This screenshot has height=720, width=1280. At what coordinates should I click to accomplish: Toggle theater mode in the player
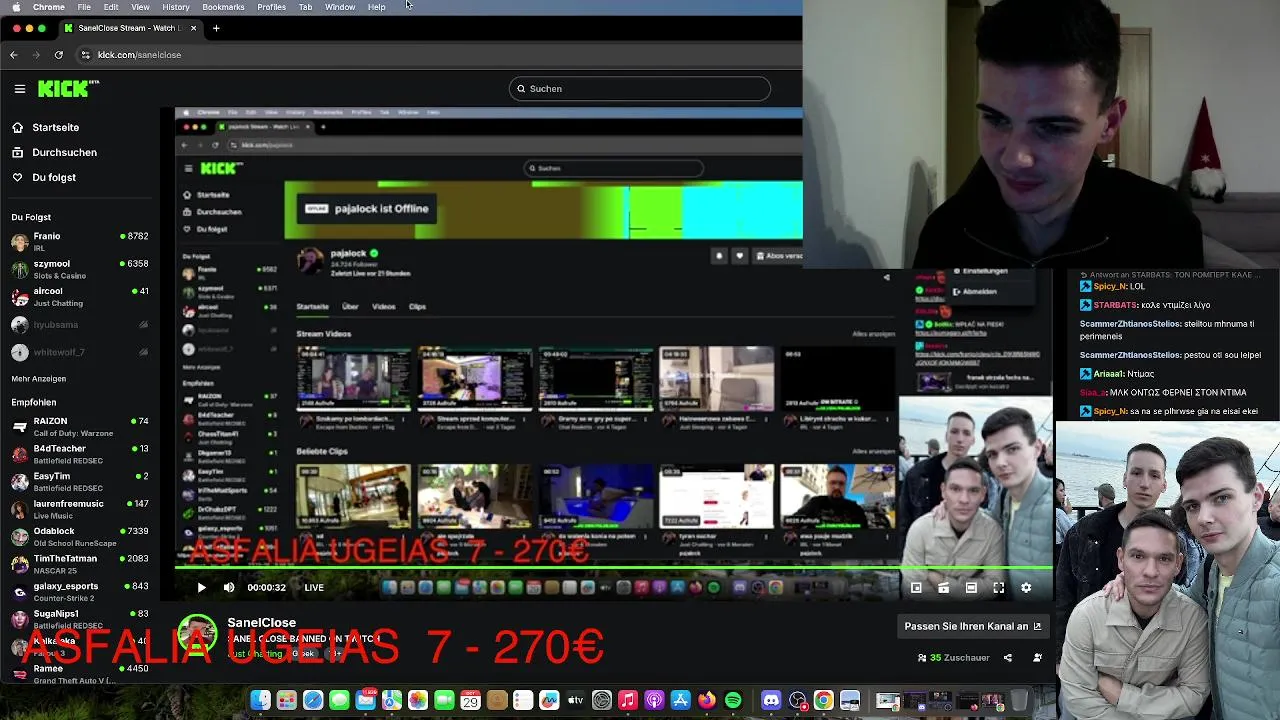point(971,588)
